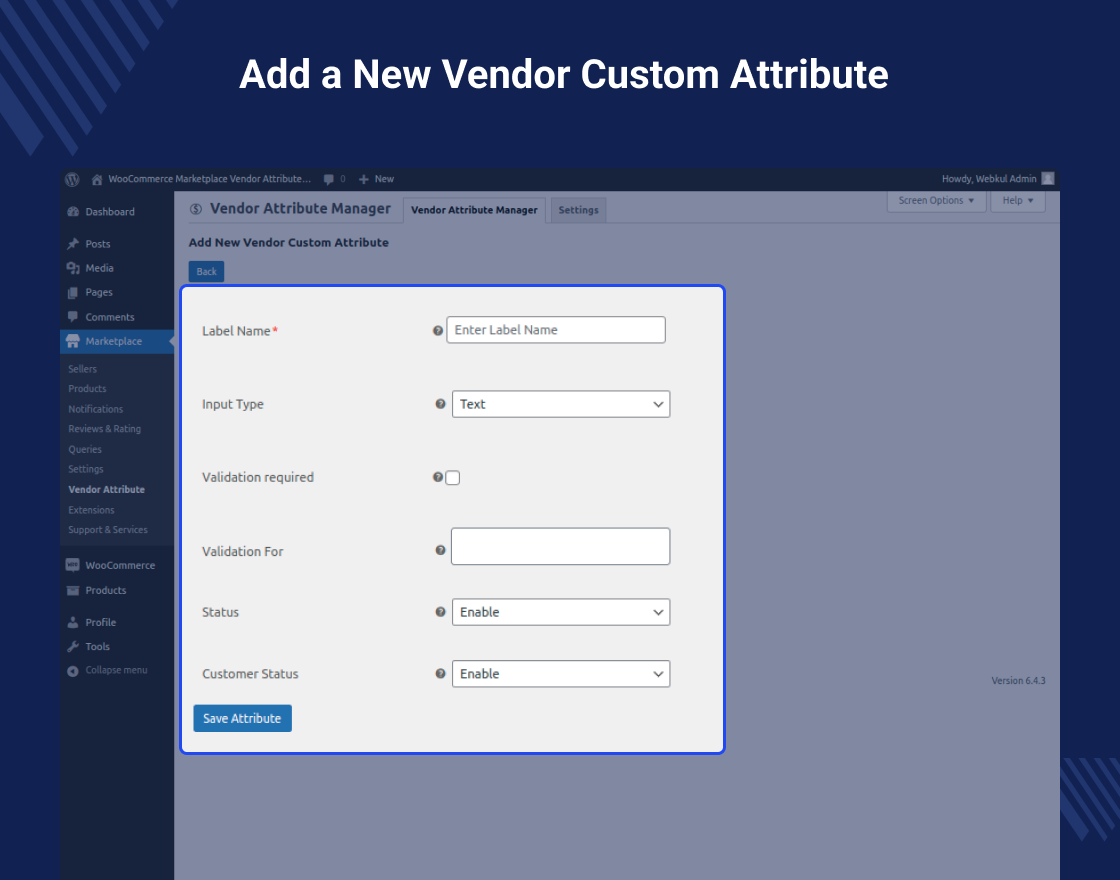The height and width of the screenshot is (880, 1120).
Task: Click the Collapse menu arrow icon
Action: (x=73, y=671)
